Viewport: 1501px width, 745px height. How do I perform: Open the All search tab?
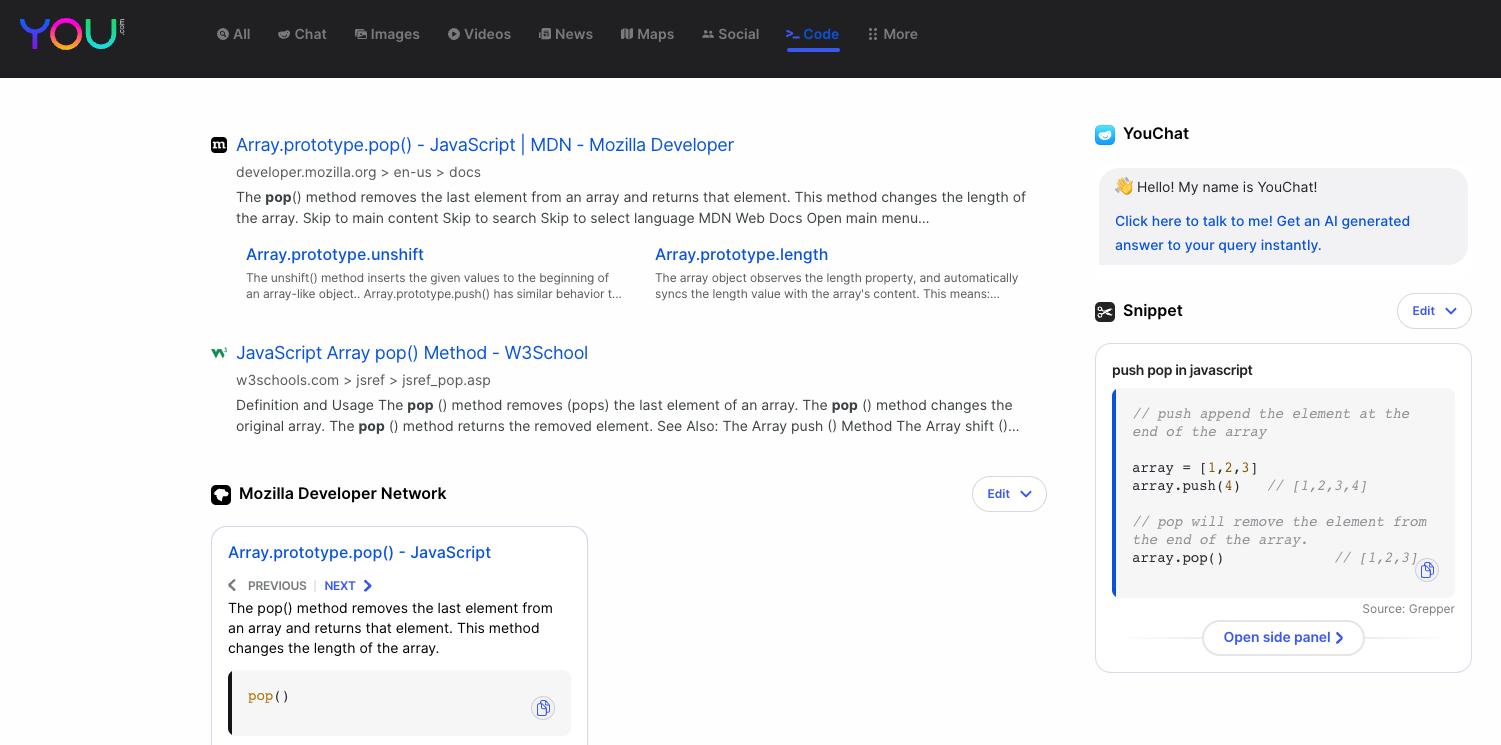click(233, 34)
